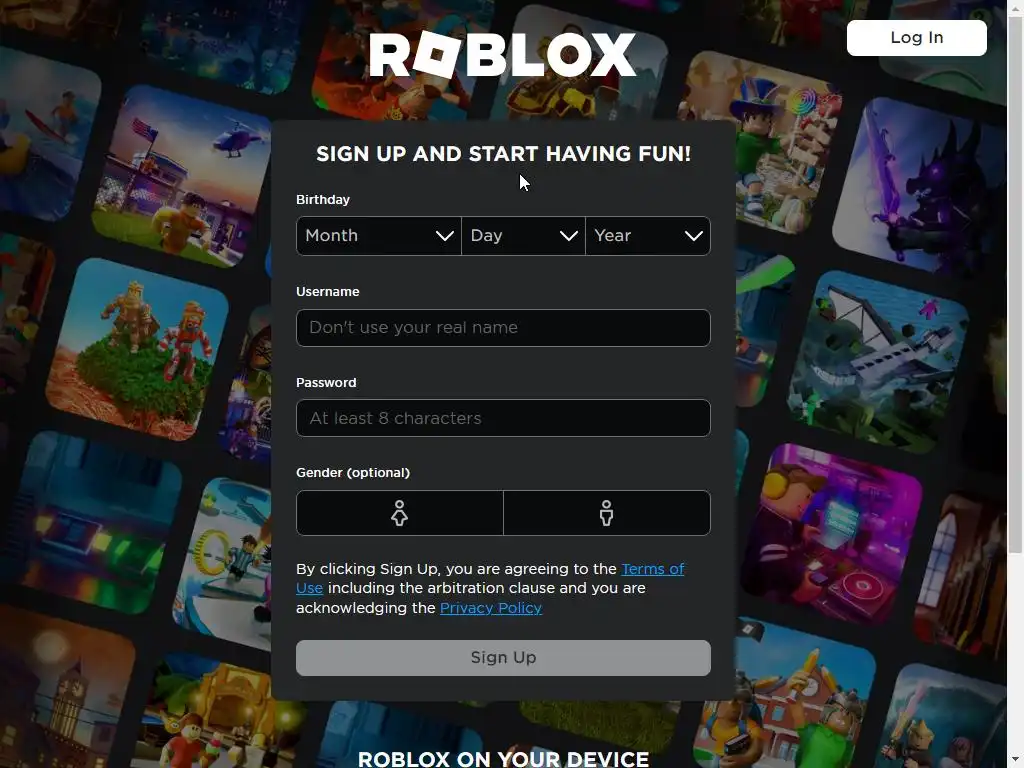The image size is (1024, 768).
Task: Click the vertical page scrollbar
Action: pos(1016,384)
